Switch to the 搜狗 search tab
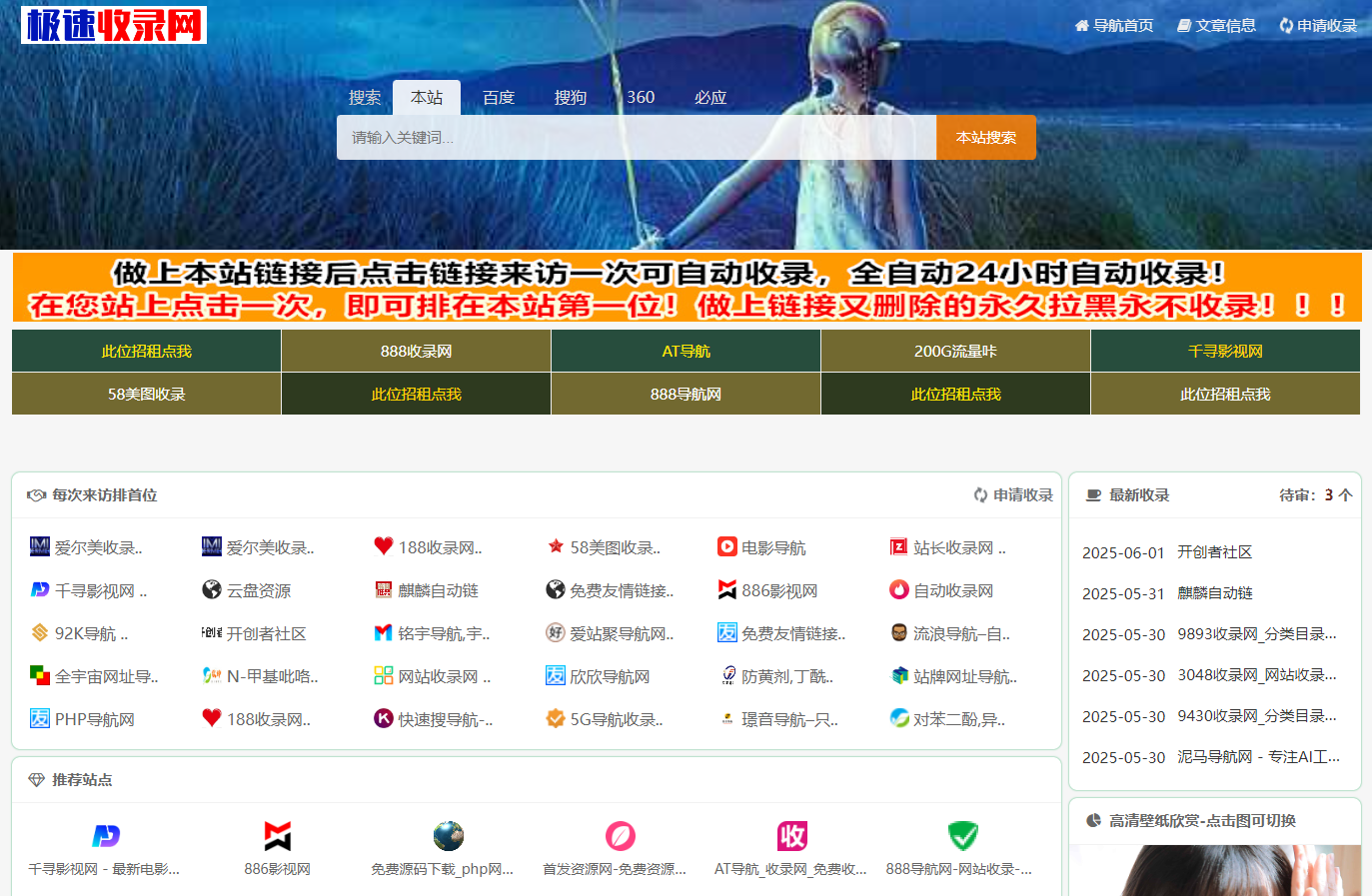1372x896 pixels. click(571, 98)
